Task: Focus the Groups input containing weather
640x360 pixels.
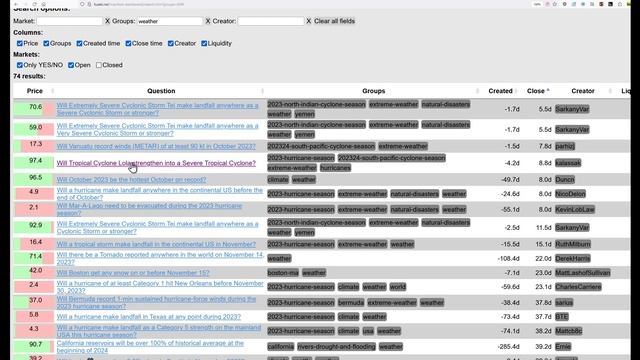Action: pos(170,21)
